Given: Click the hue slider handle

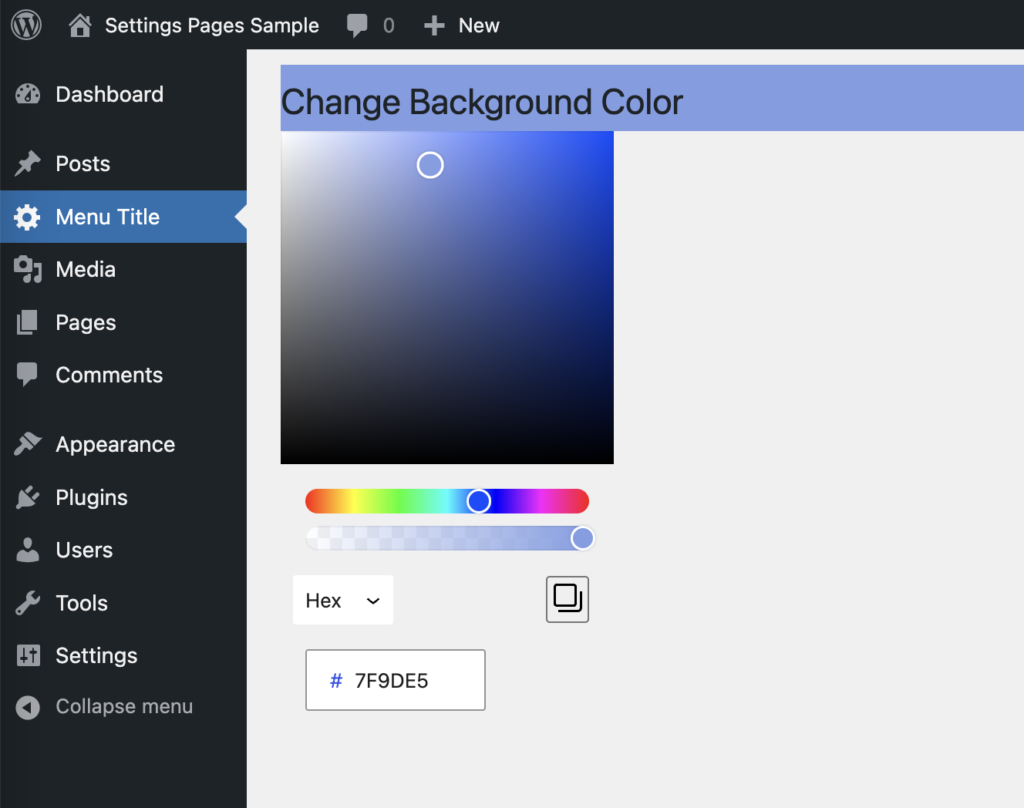Looking at the screenshot, I should pos(479,501).
